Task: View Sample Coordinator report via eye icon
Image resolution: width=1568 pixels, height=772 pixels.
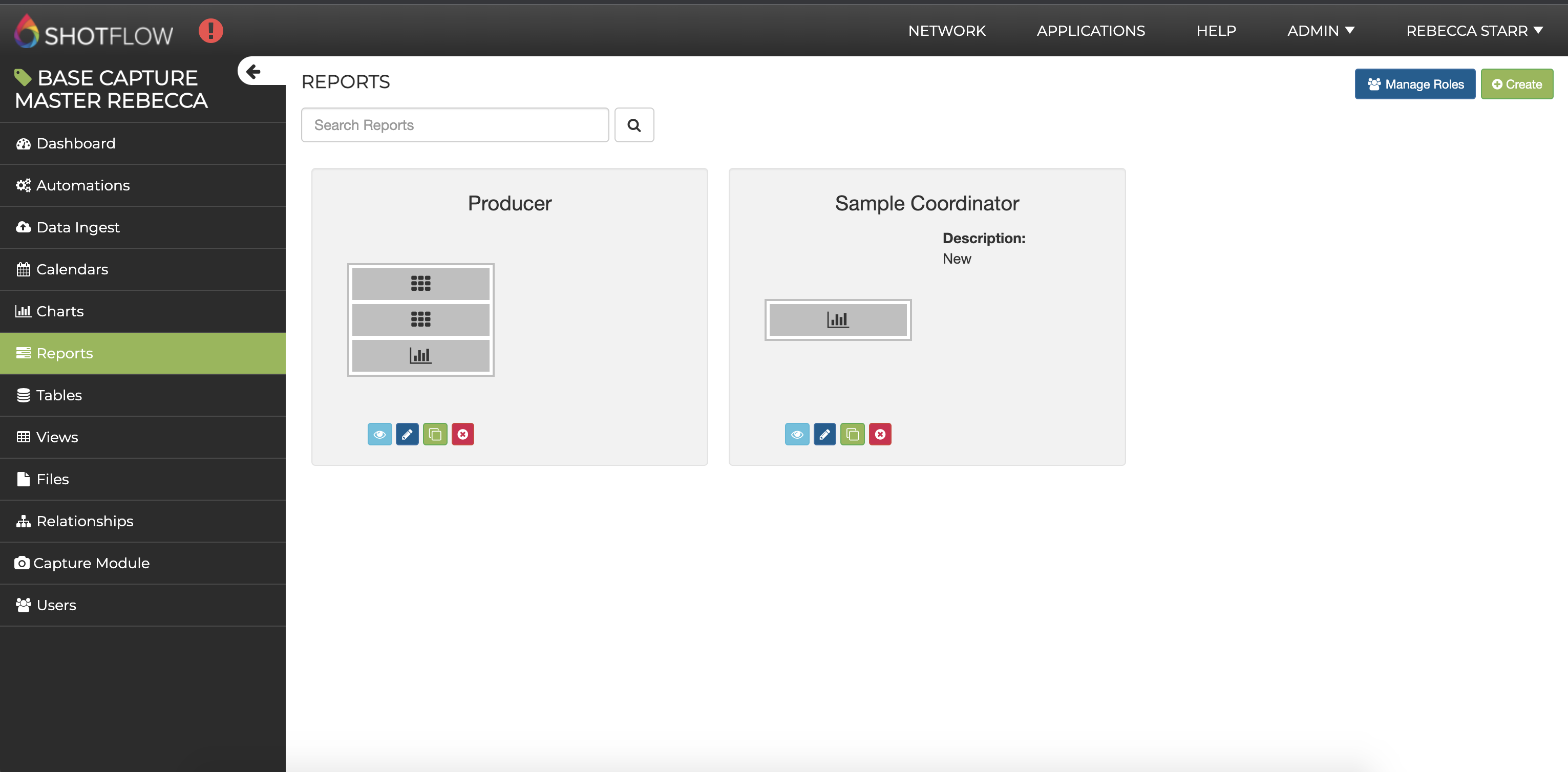Action: [x=797, y=434]
